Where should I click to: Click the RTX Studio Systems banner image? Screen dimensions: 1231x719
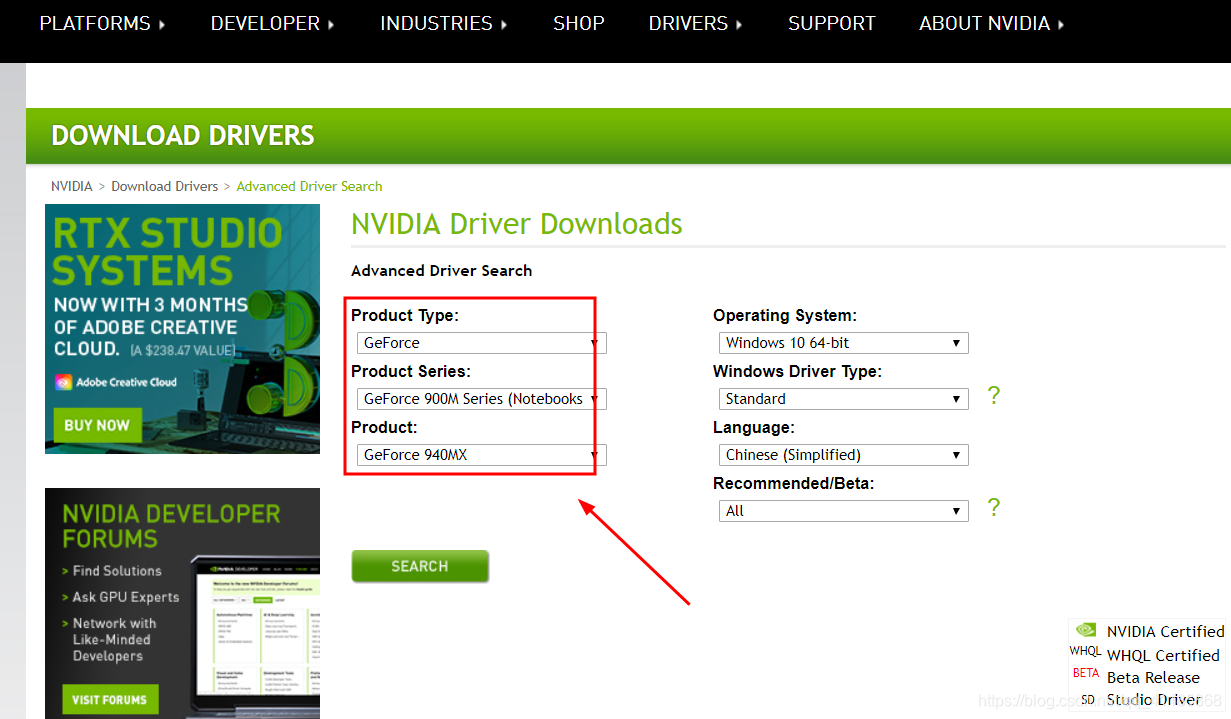pyautogui.click(x=182, y=329)
